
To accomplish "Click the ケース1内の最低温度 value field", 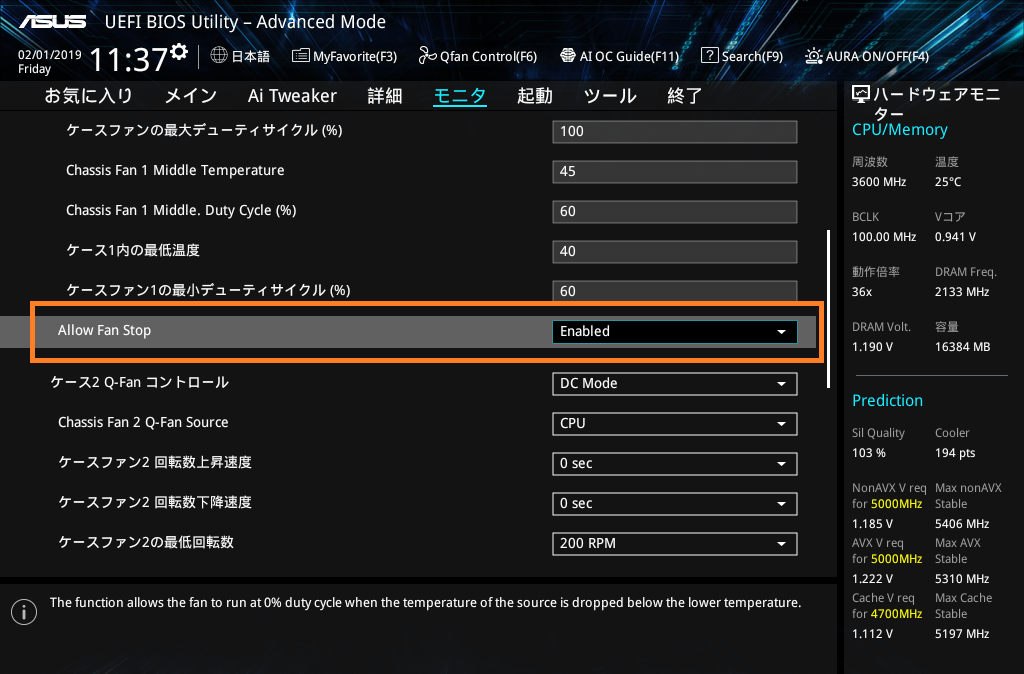I will pyautogui.click(x=675, y=251).
